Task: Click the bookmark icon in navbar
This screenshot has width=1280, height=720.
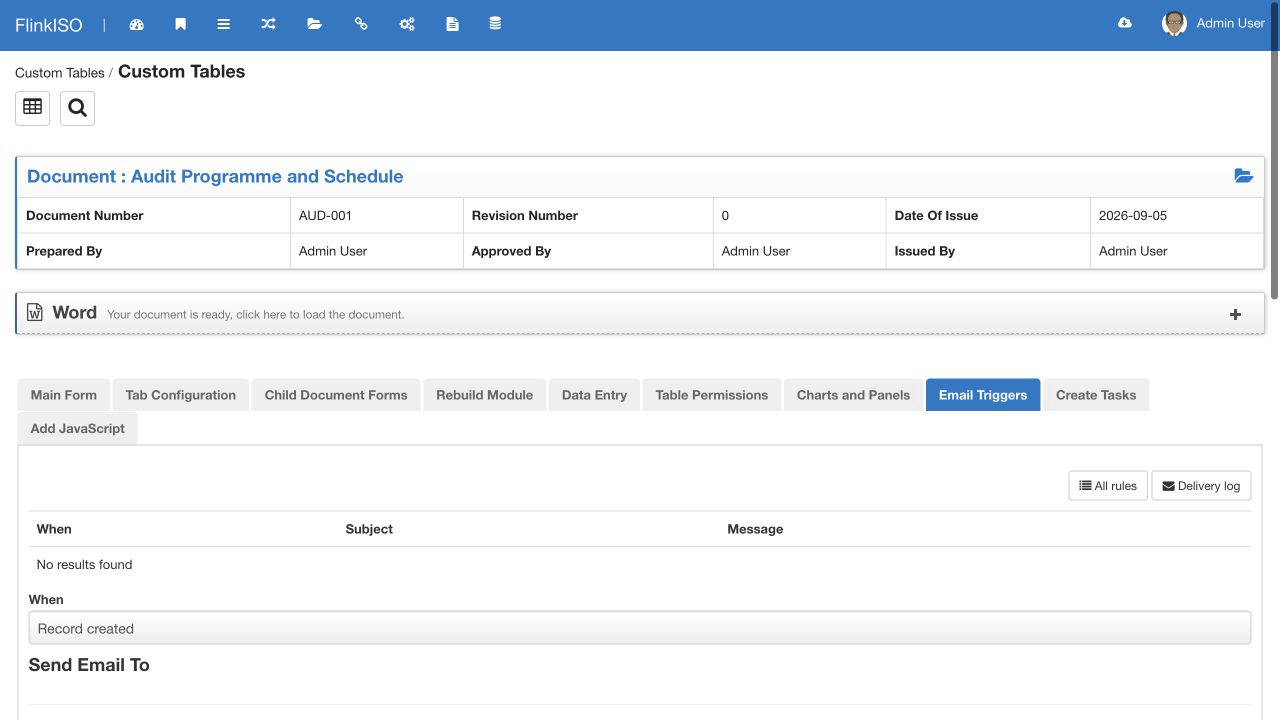Action: click(x=180, y=24)
